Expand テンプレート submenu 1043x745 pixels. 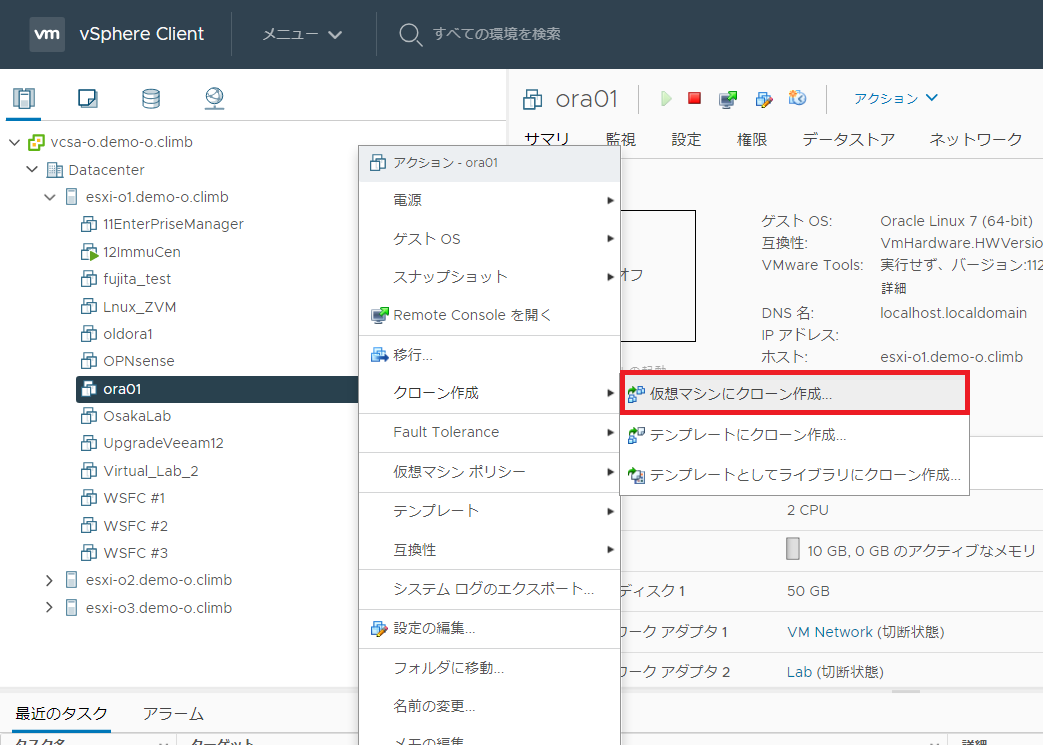[490, 511]
